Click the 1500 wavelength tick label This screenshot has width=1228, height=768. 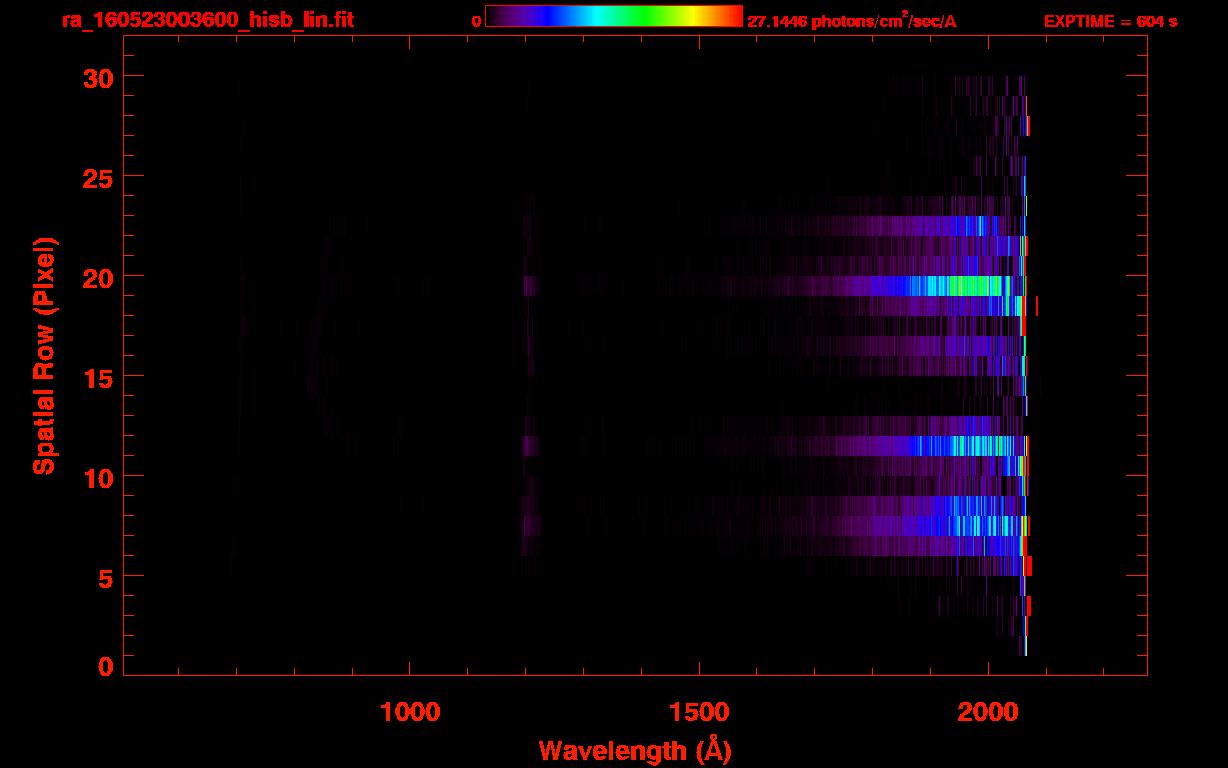click(699, 712)
